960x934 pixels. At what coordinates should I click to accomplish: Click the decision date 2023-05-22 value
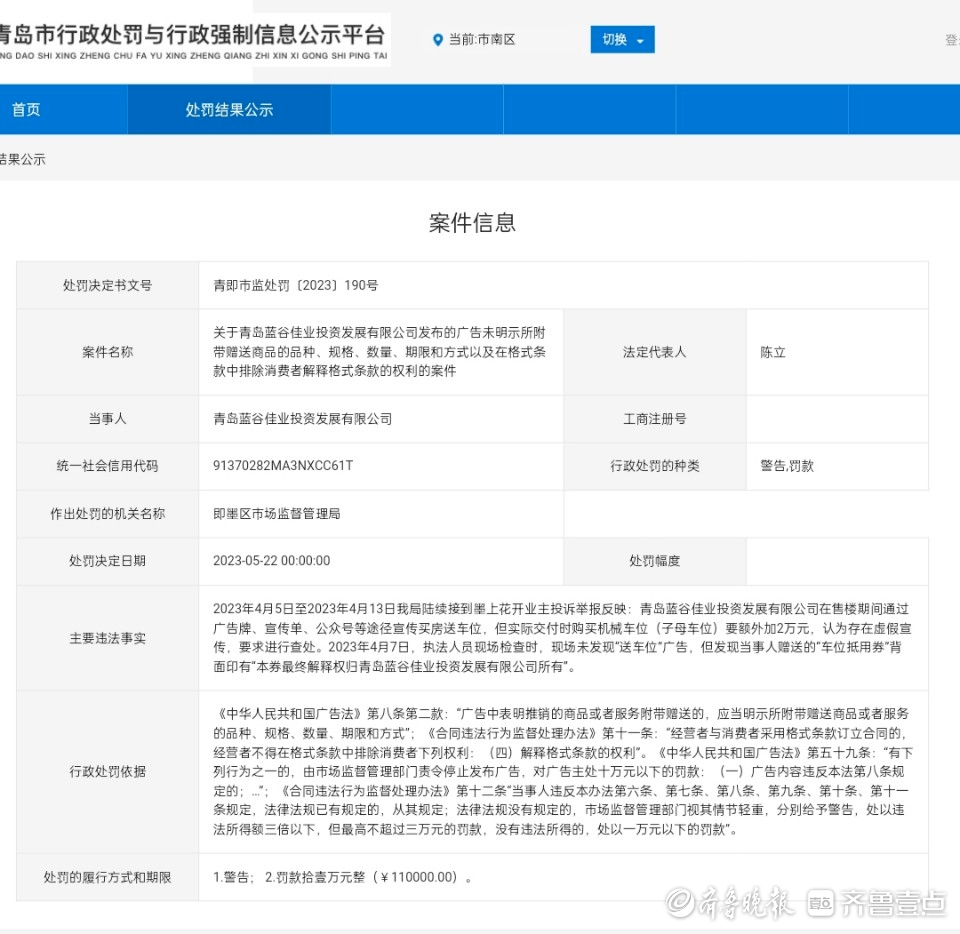(x=271, y=561)
